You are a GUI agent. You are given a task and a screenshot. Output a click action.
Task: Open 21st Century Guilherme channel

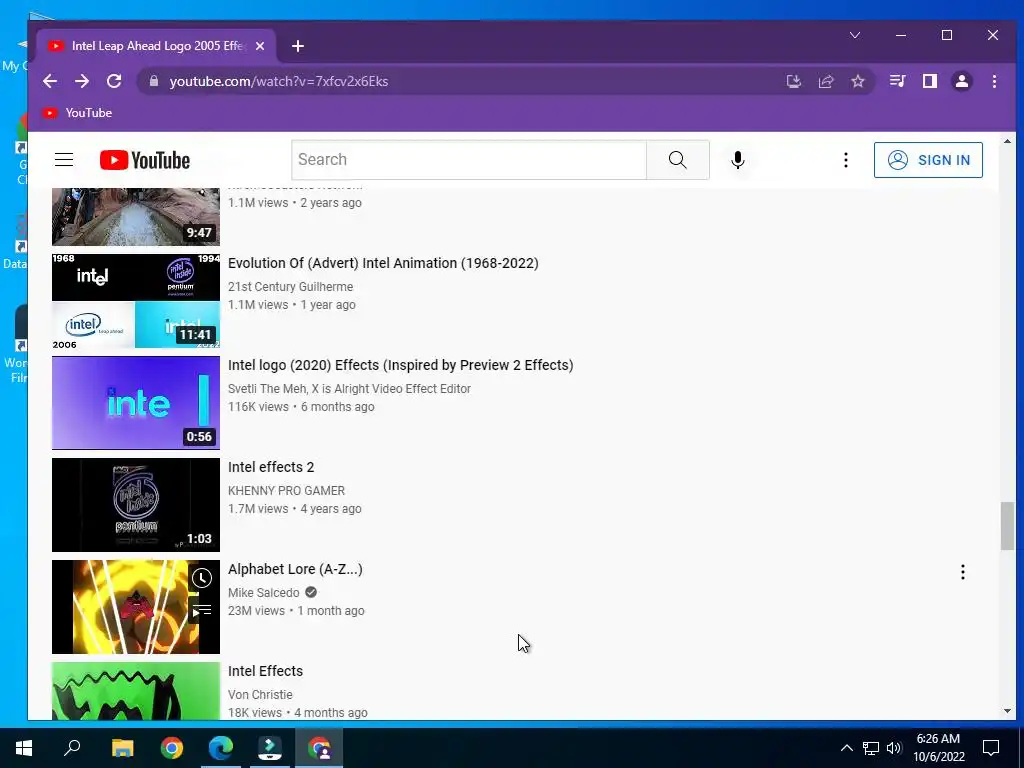coord(291,287)
